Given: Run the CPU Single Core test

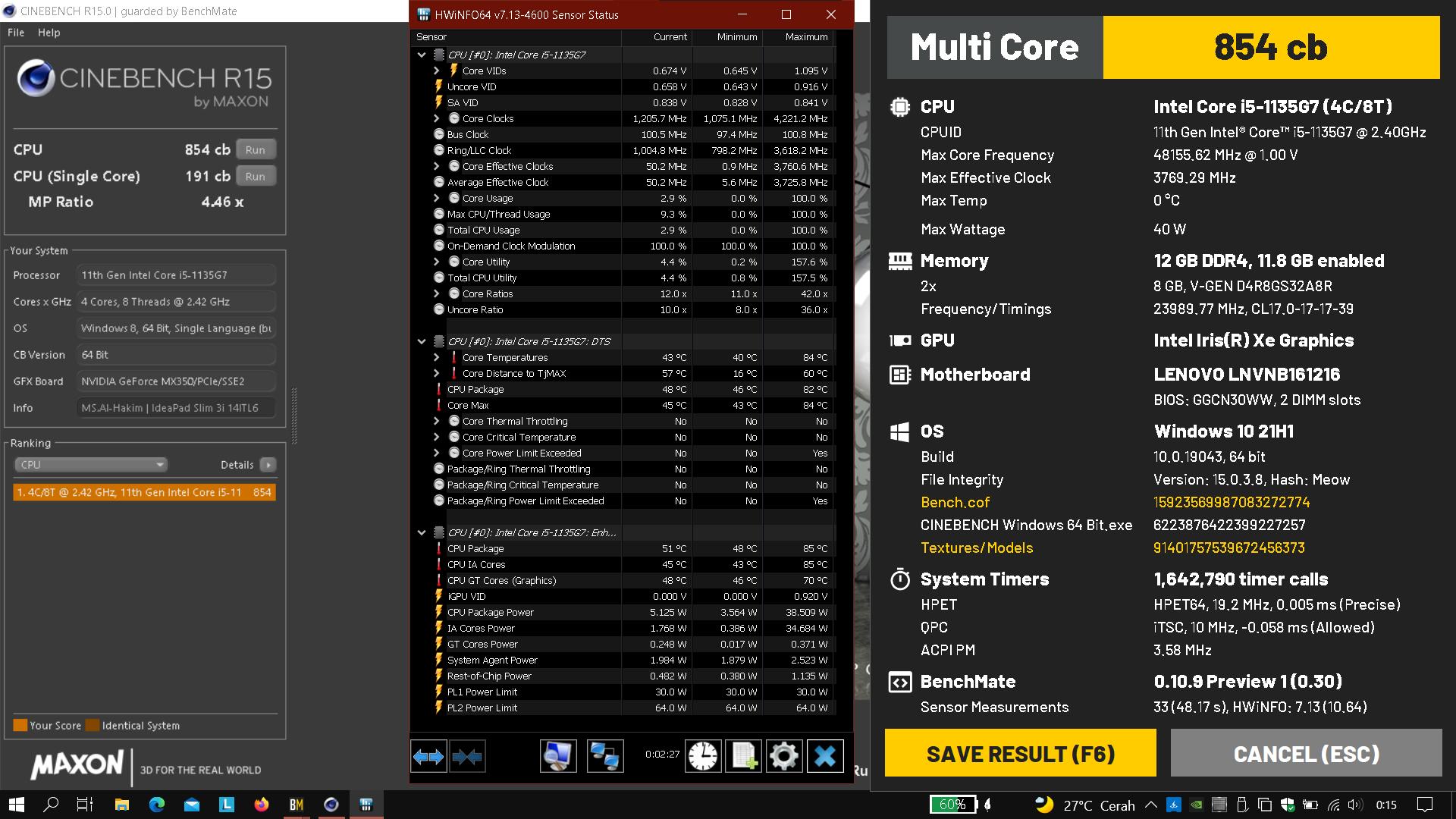Looking at the screenshot, I should tap(256, 176).
